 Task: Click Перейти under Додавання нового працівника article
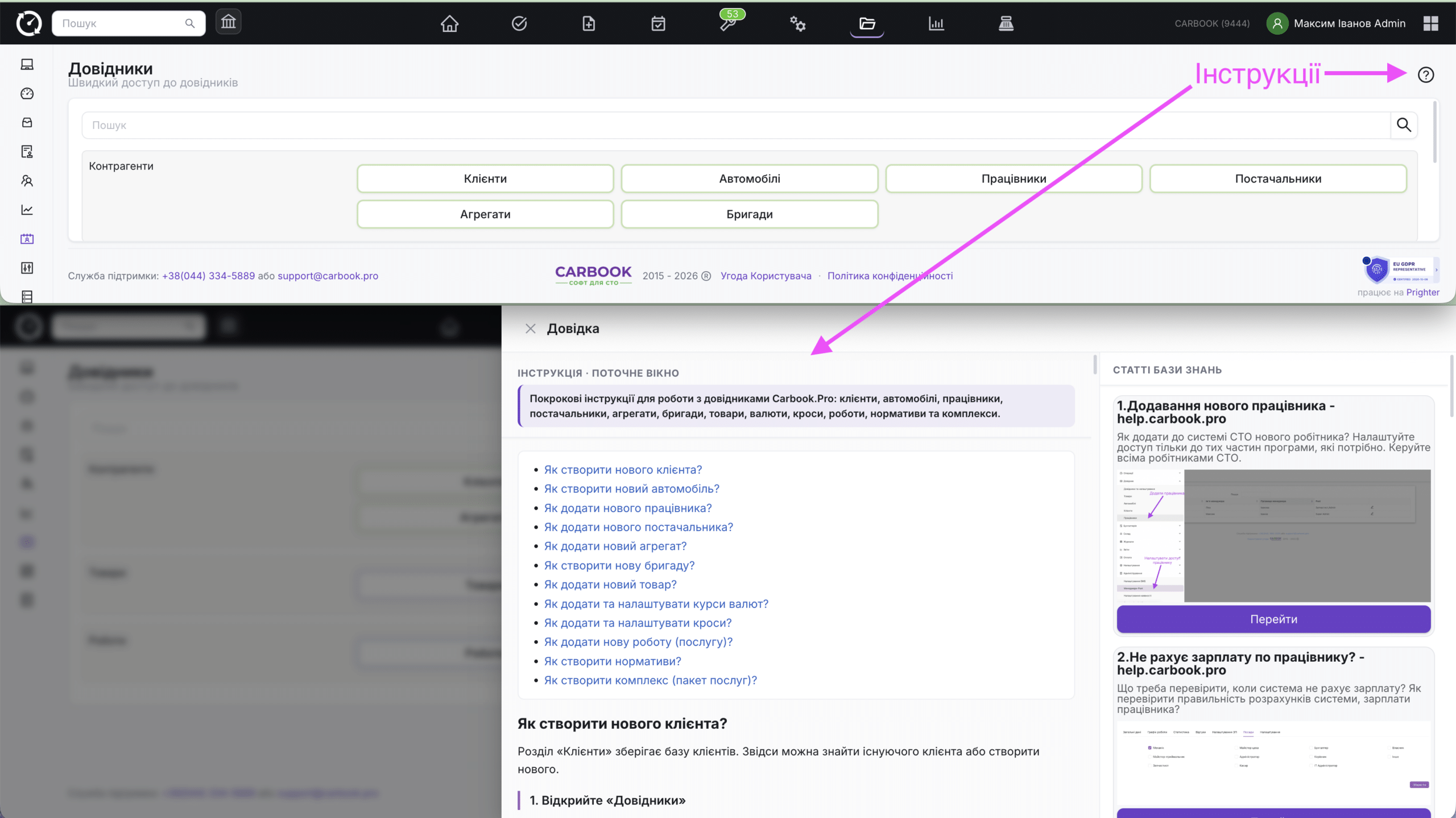[1273, 619]
